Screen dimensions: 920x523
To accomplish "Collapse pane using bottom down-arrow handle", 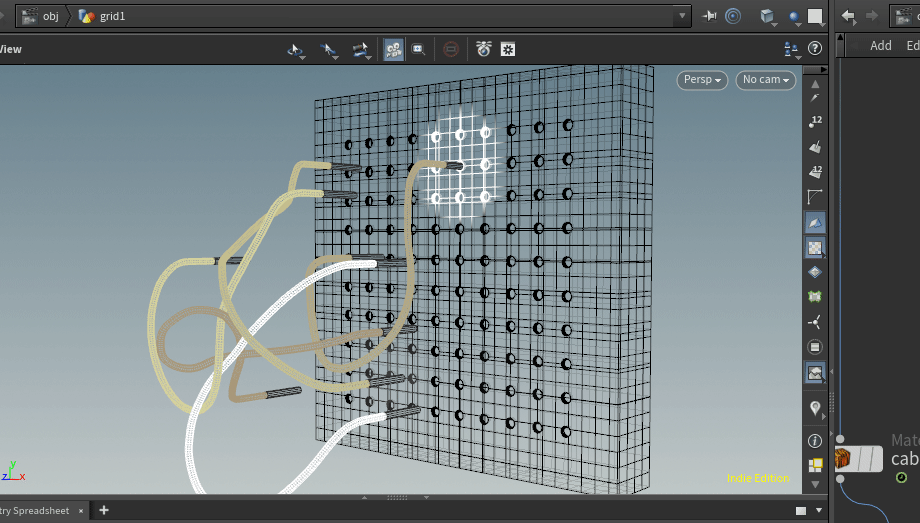I will (x=427, y=498).
